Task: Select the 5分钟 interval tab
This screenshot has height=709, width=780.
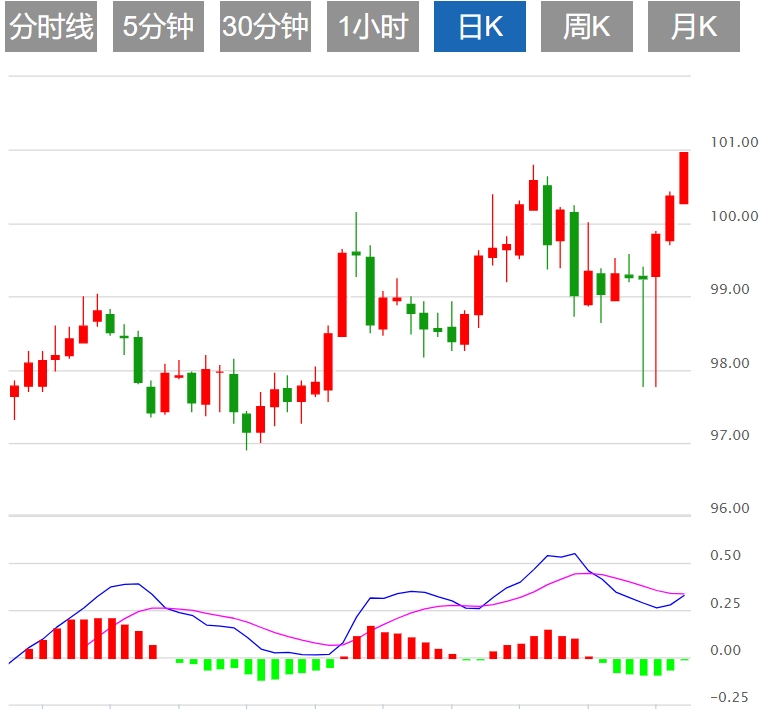Action: tap(158, 26)
